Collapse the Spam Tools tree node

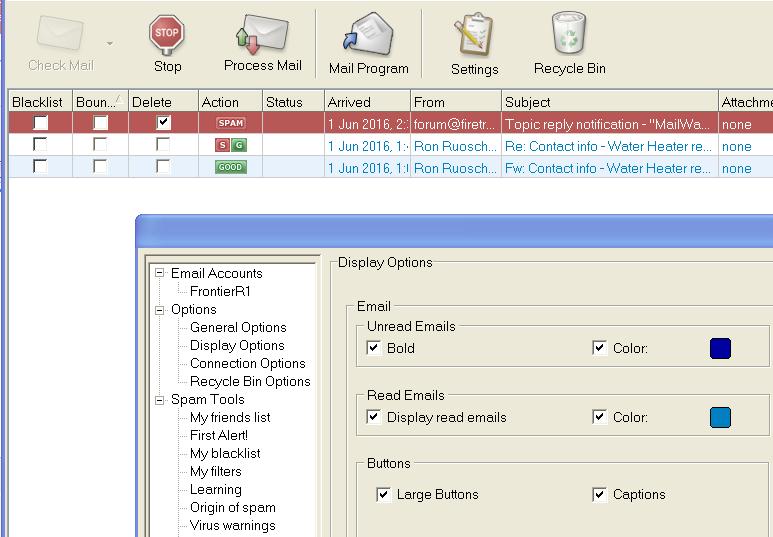point(159,400)
